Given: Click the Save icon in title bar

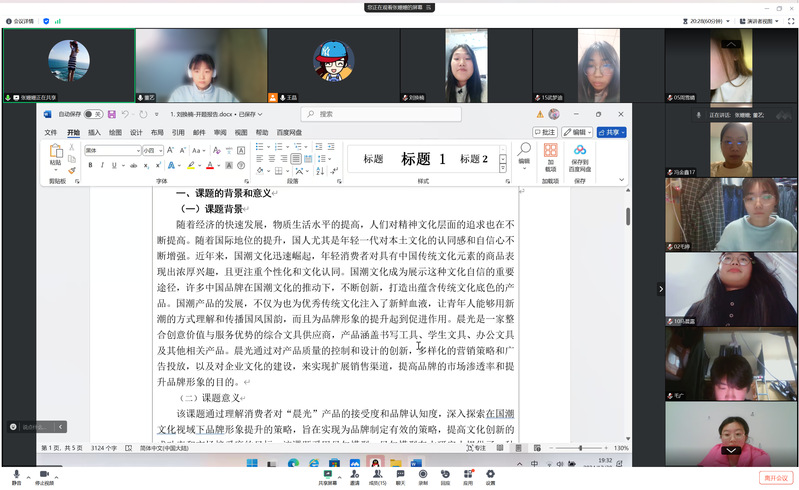Looking at the screenshot, I should [111, 114].
